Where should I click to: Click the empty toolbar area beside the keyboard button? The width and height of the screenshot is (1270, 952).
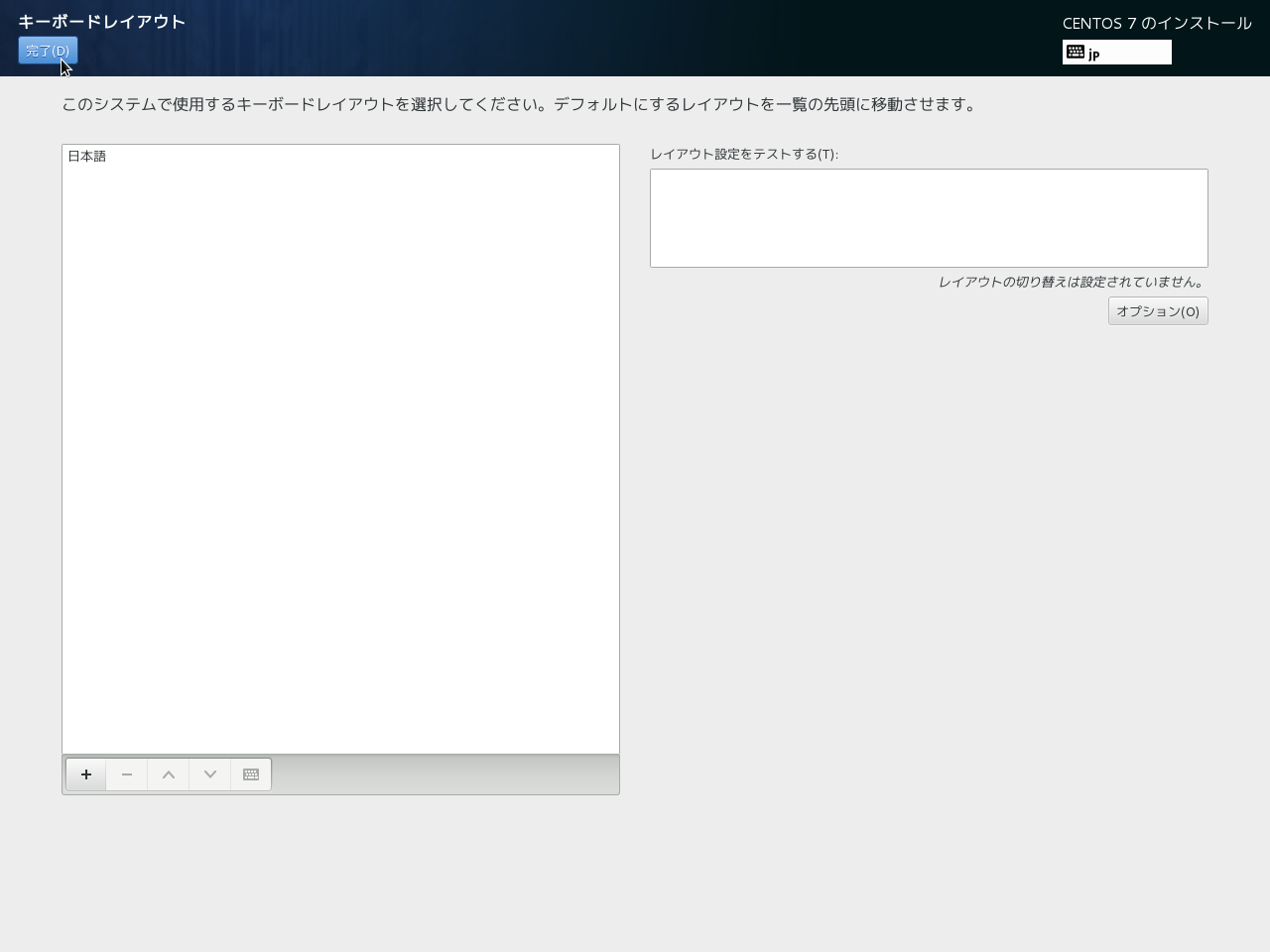coord(444,774)
